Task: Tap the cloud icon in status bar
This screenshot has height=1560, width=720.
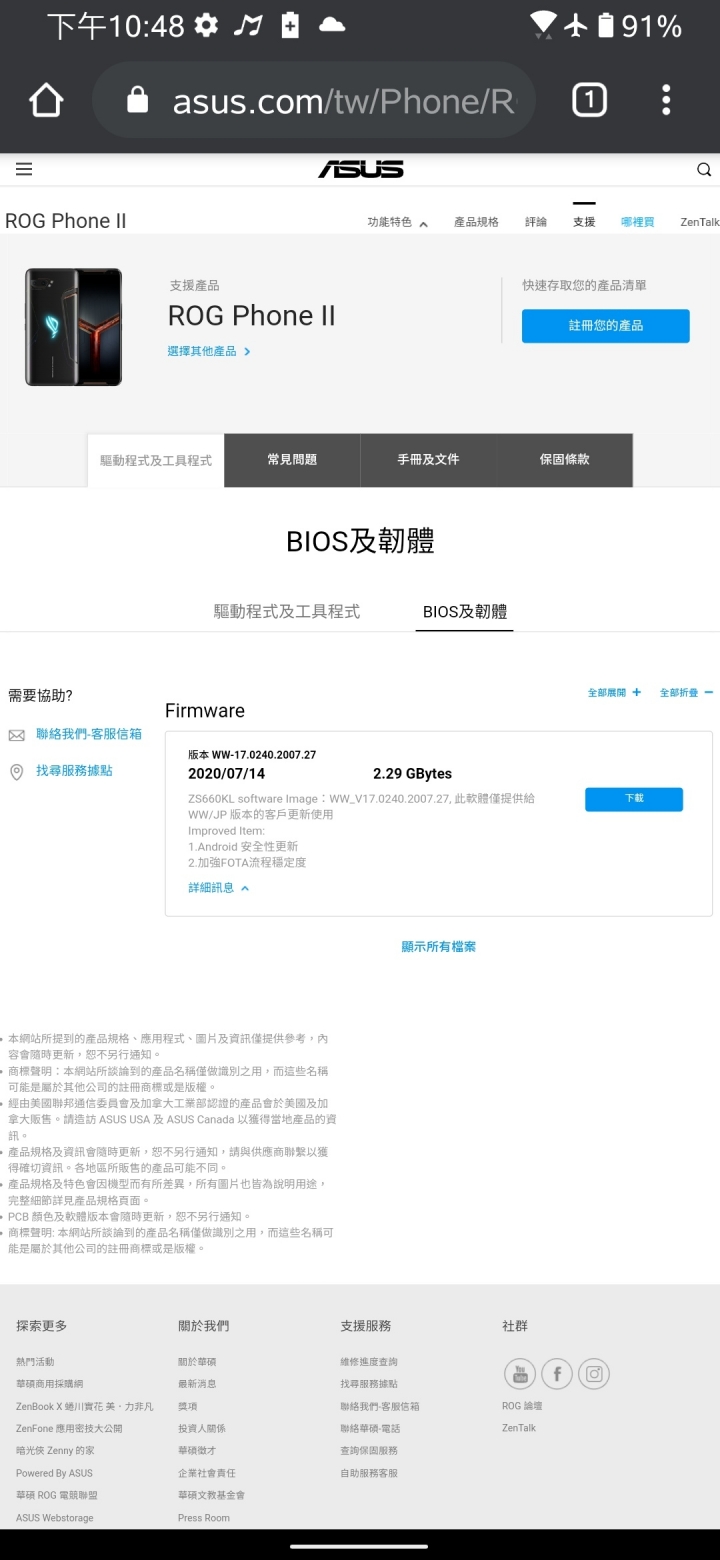Action: coord(332,25)
